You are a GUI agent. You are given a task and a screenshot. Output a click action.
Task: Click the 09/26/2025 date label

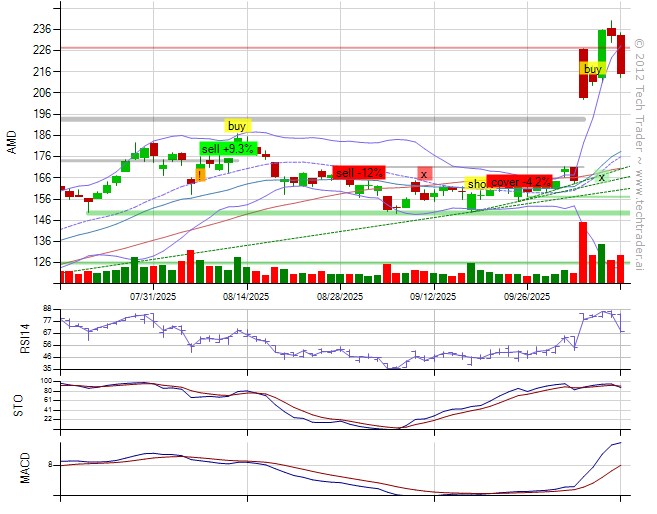(527, 296)
